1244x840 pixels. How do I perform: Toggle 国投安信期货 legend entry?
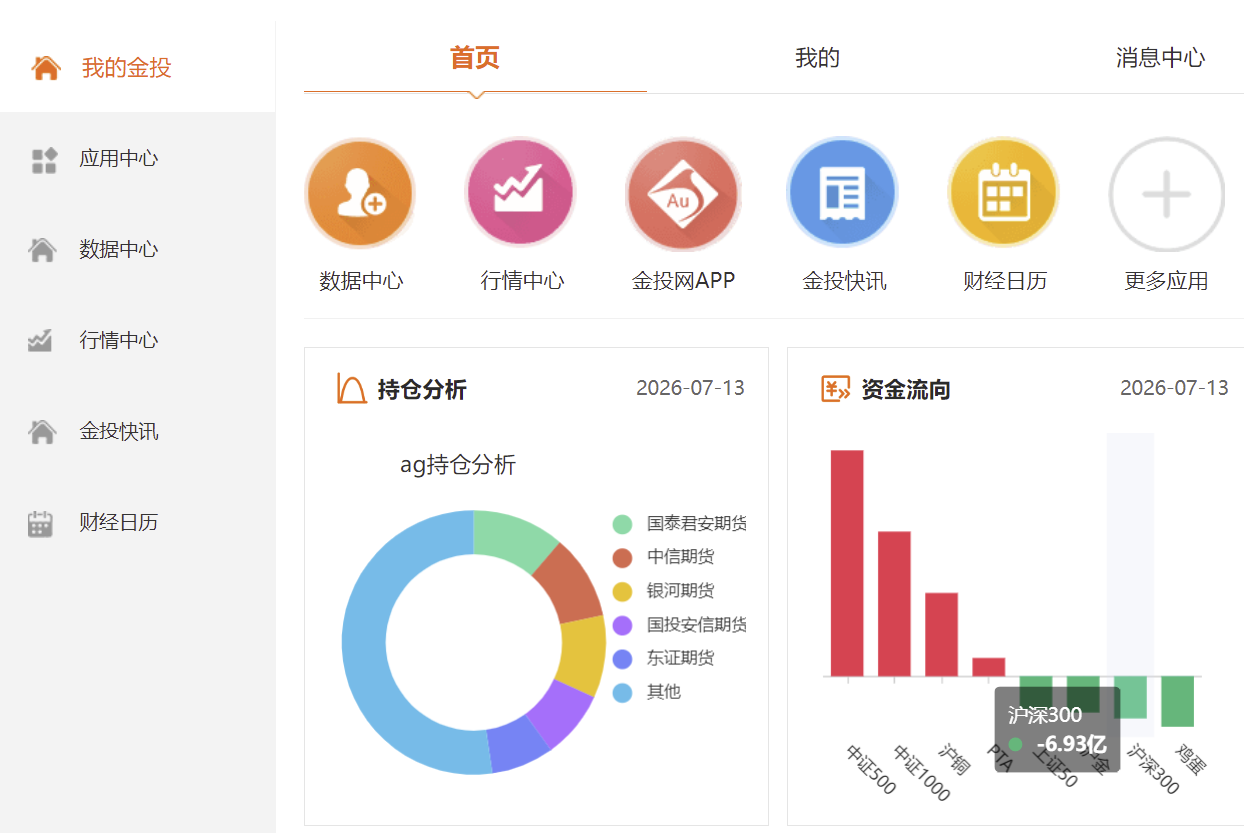coord(679,625)
